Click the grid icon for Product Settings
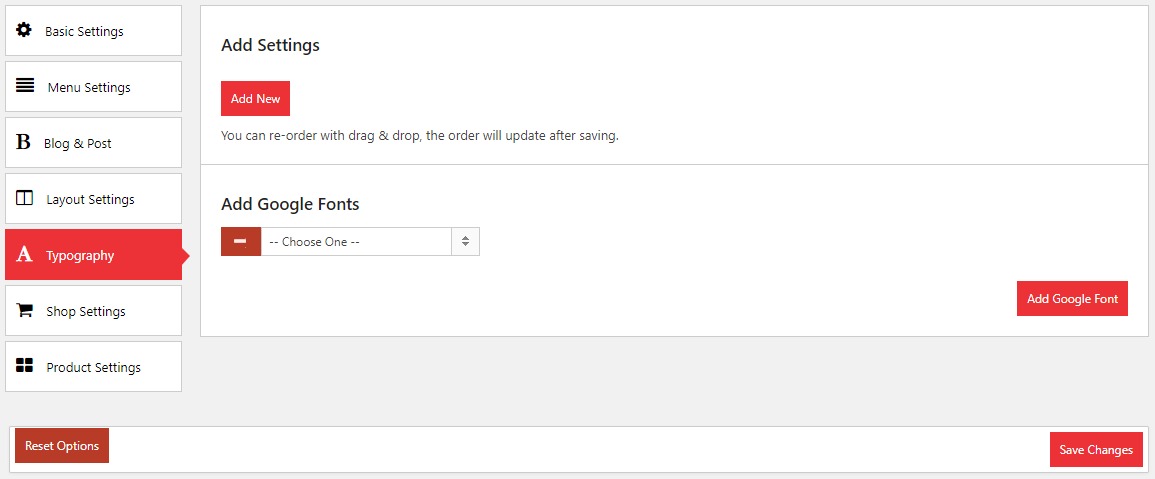Viewport: 1155px width, 479px height. coord(25,366)
